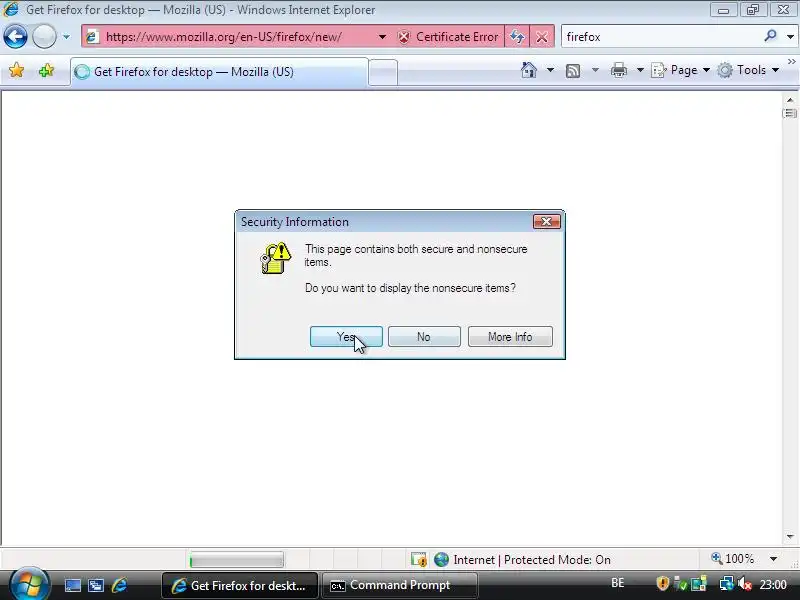Click More Info in Security dialog
The image size is (800, 600).
(510, 337)
